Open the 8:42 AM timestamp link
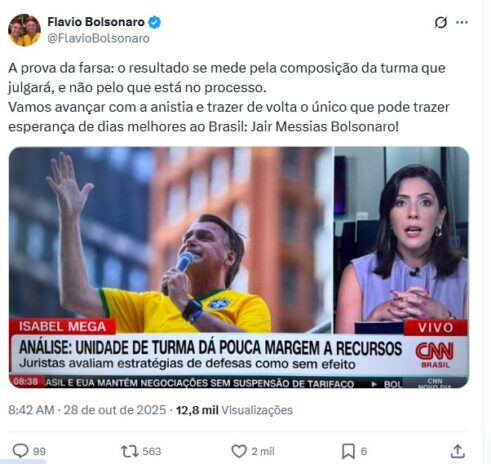Viewport: 491px width, 464px height. (x=31, y=410)
